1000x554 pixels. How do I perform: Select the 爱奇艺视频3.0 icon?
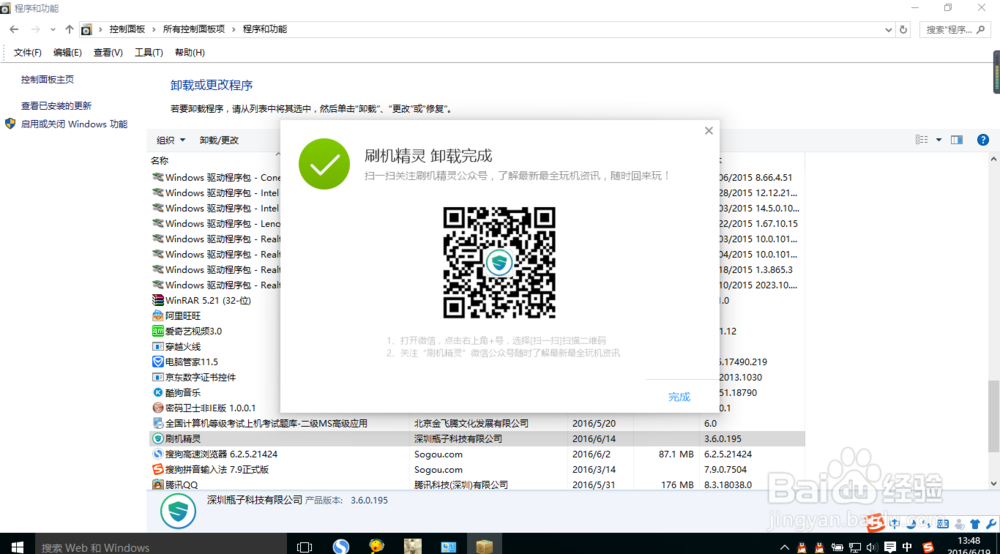[158, 331]
